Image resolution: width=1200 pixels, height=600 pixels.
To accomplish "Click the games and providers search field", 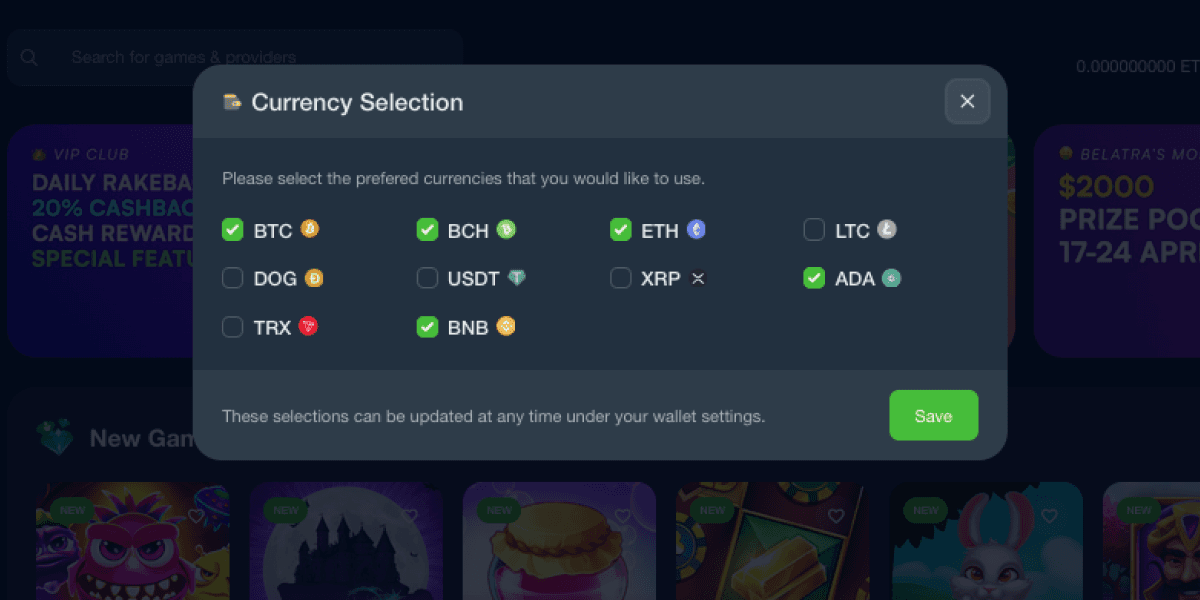I will tap(235, 57).
